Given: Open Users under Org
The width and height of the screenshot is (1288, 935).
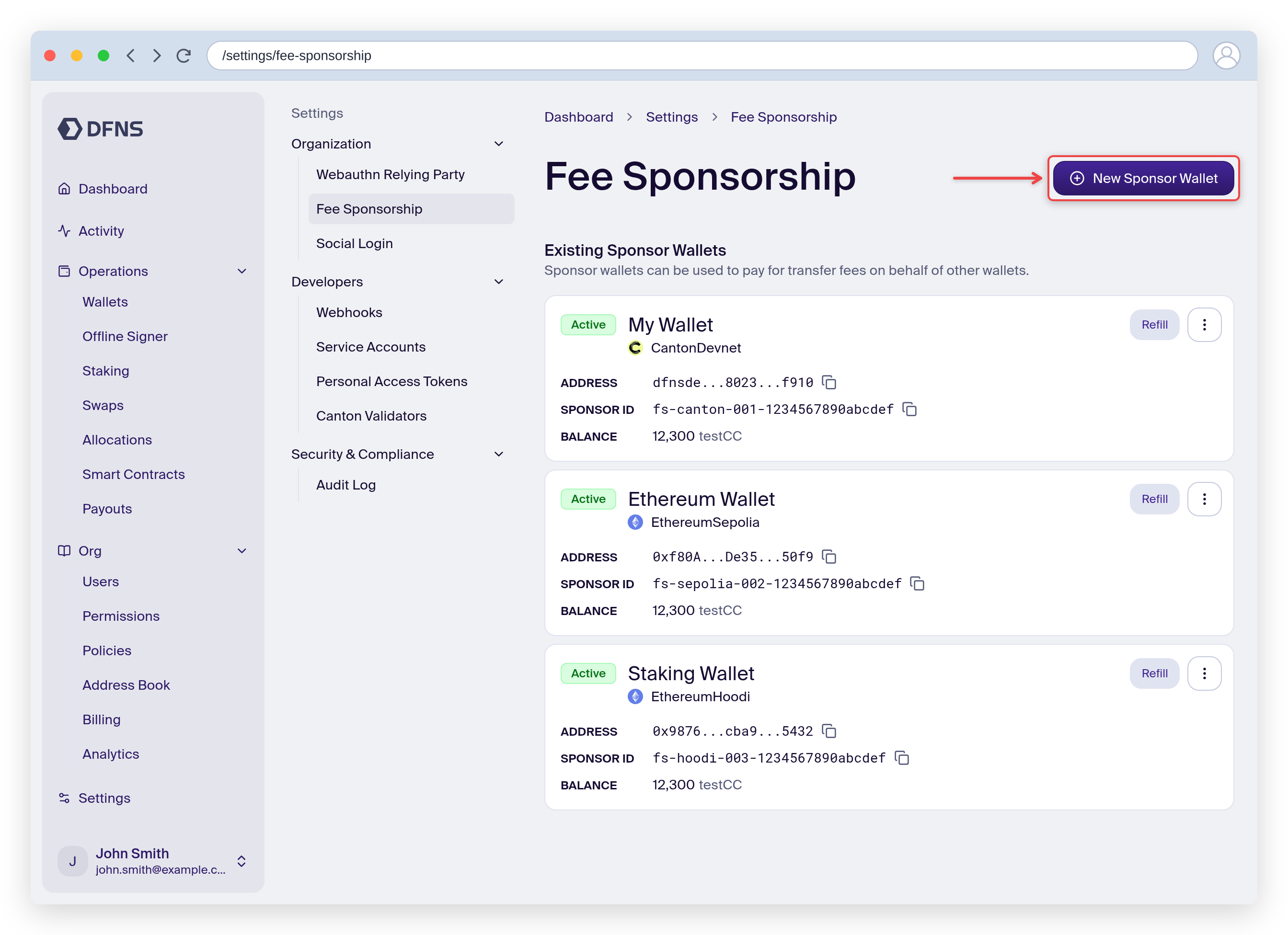Looking at the screenshot, I should (101, 582).
